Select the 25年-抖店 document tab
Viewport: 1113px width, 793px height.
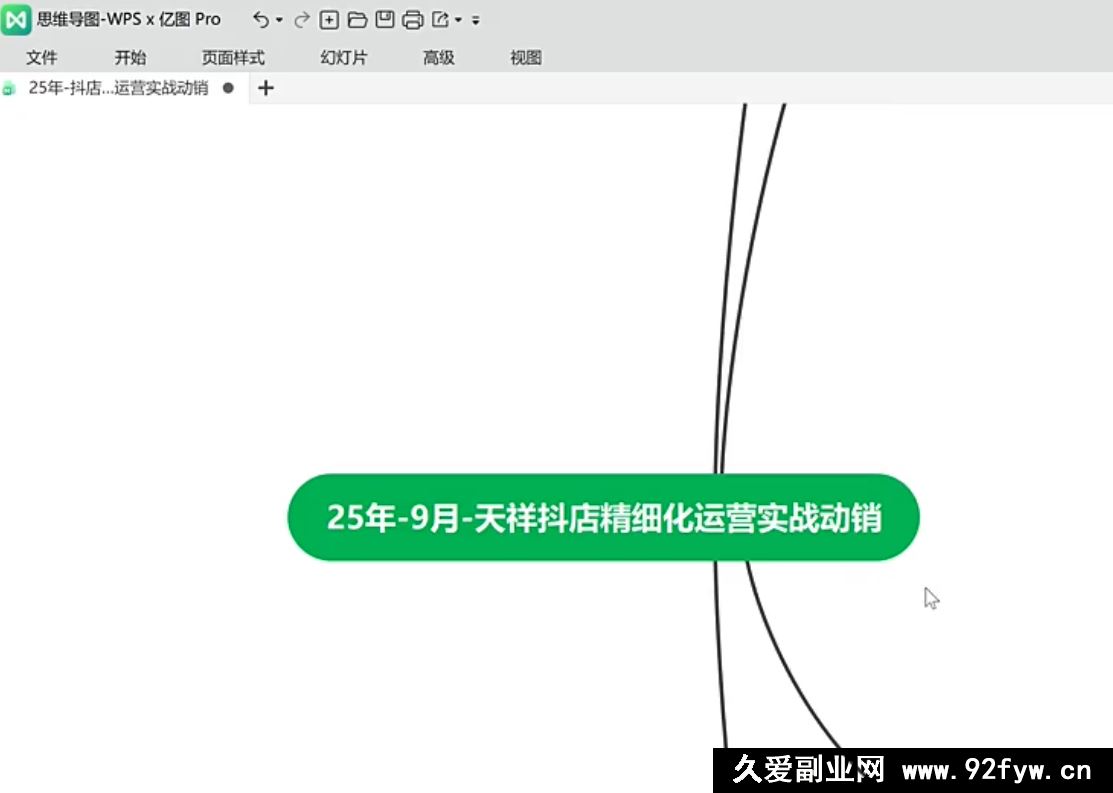click(x=117, y=88)
